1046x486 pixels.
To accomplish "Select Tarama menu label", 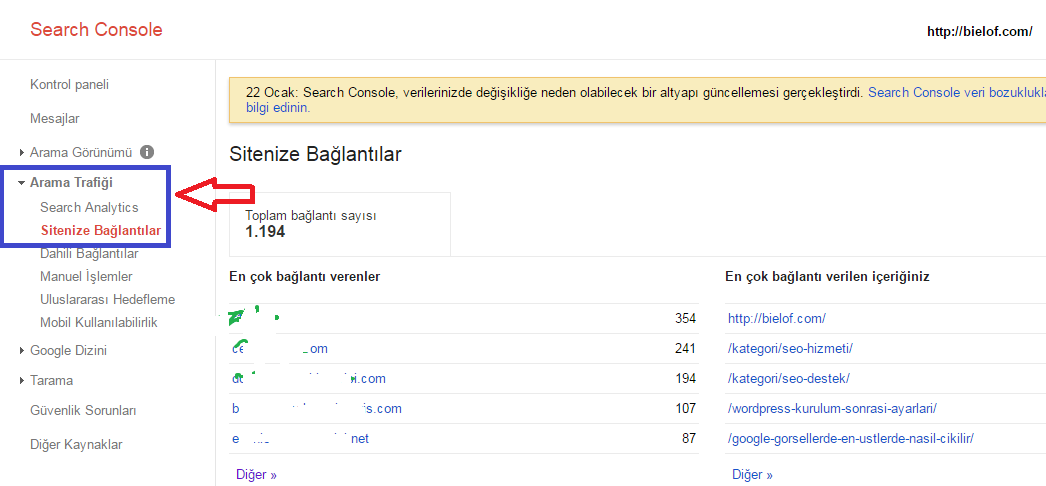I will click(x=51, y=381).
